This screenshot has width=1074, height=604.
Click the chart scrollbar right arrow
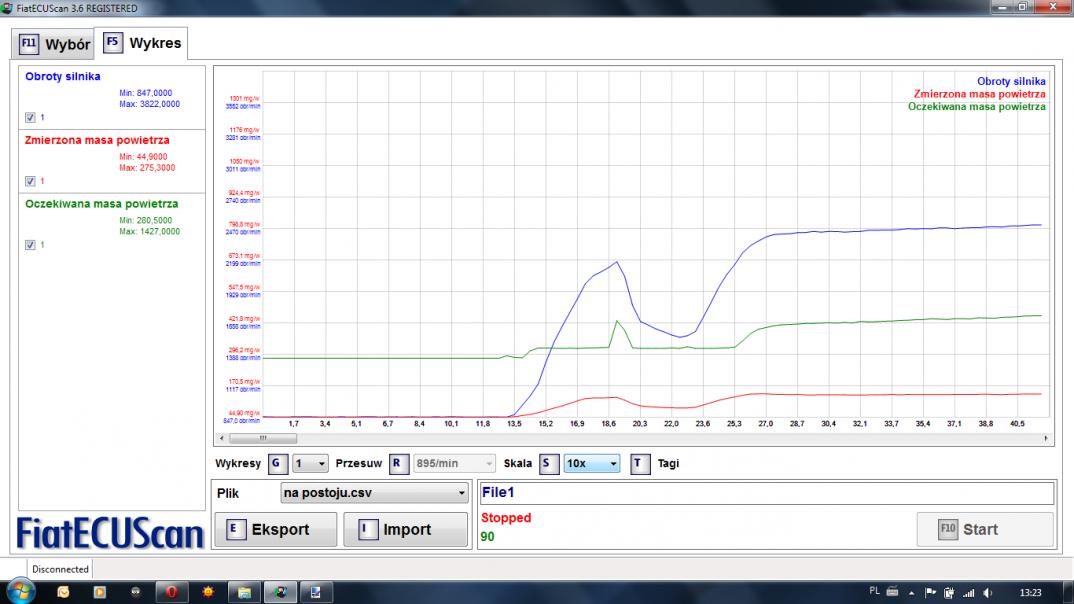click(1045, 438)
